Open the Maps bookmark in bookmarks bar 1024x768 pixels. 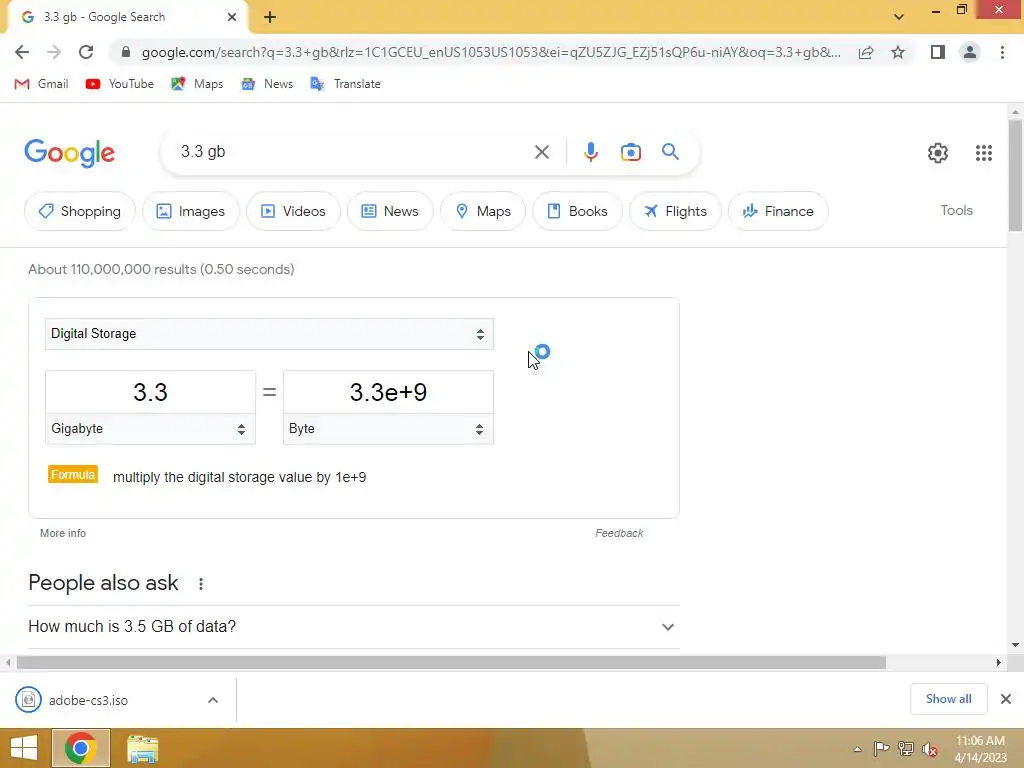(x=197, y=84)
